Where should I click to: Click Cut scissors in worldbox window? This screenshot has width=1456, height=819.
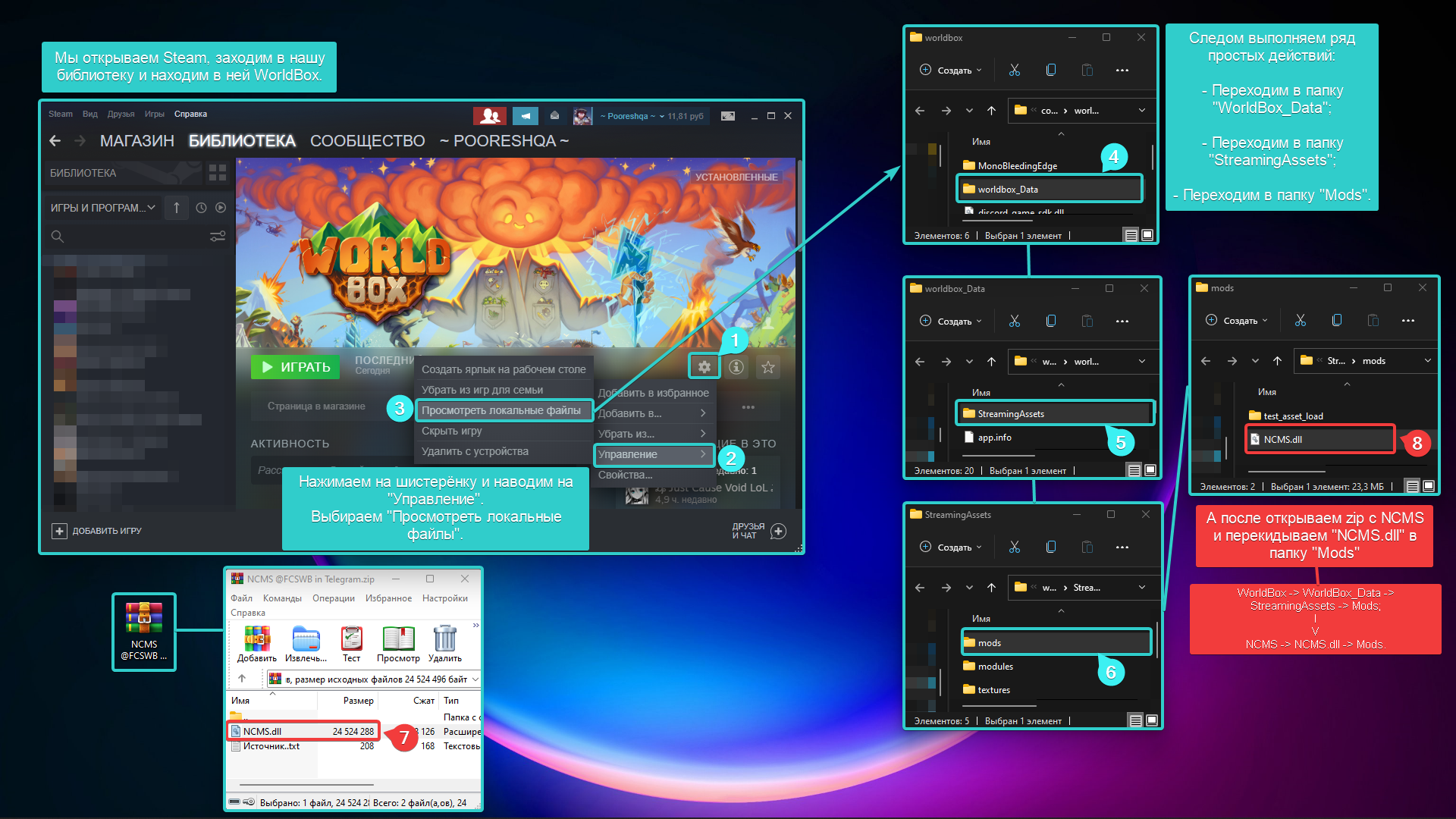coord(1015,70)
